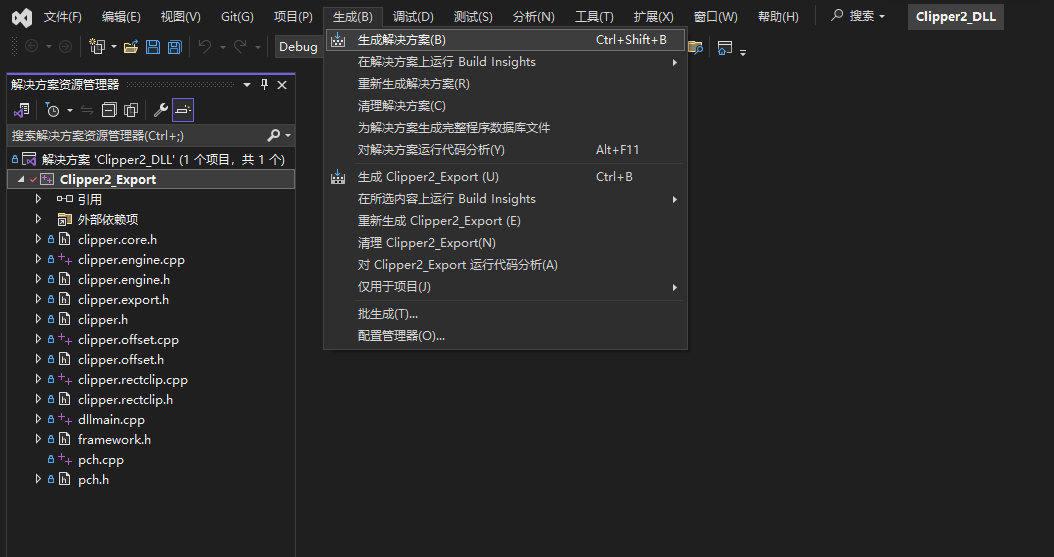
Task: Select the clipper.rectclip.h file
Action: click(x=125, y=399)
